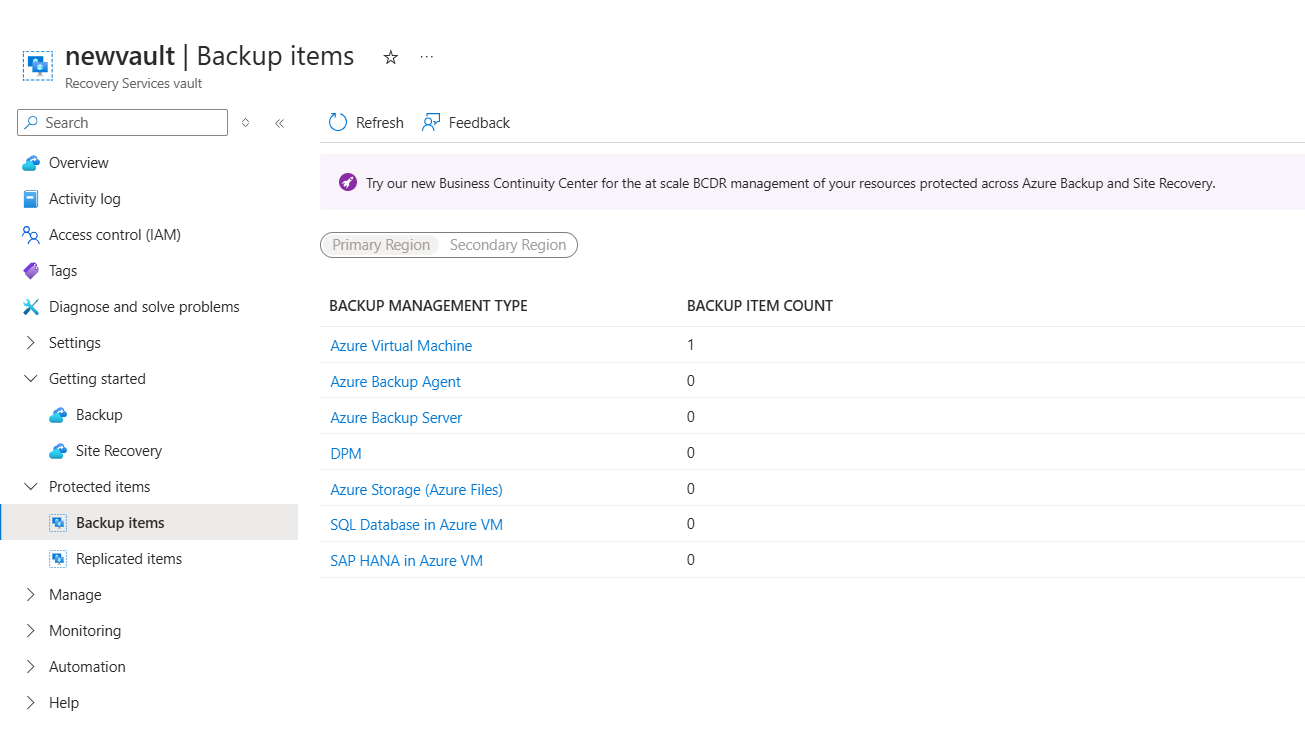Click count 0 in SQL Database row
The image size is (1305, 739).
coord(691,524)
